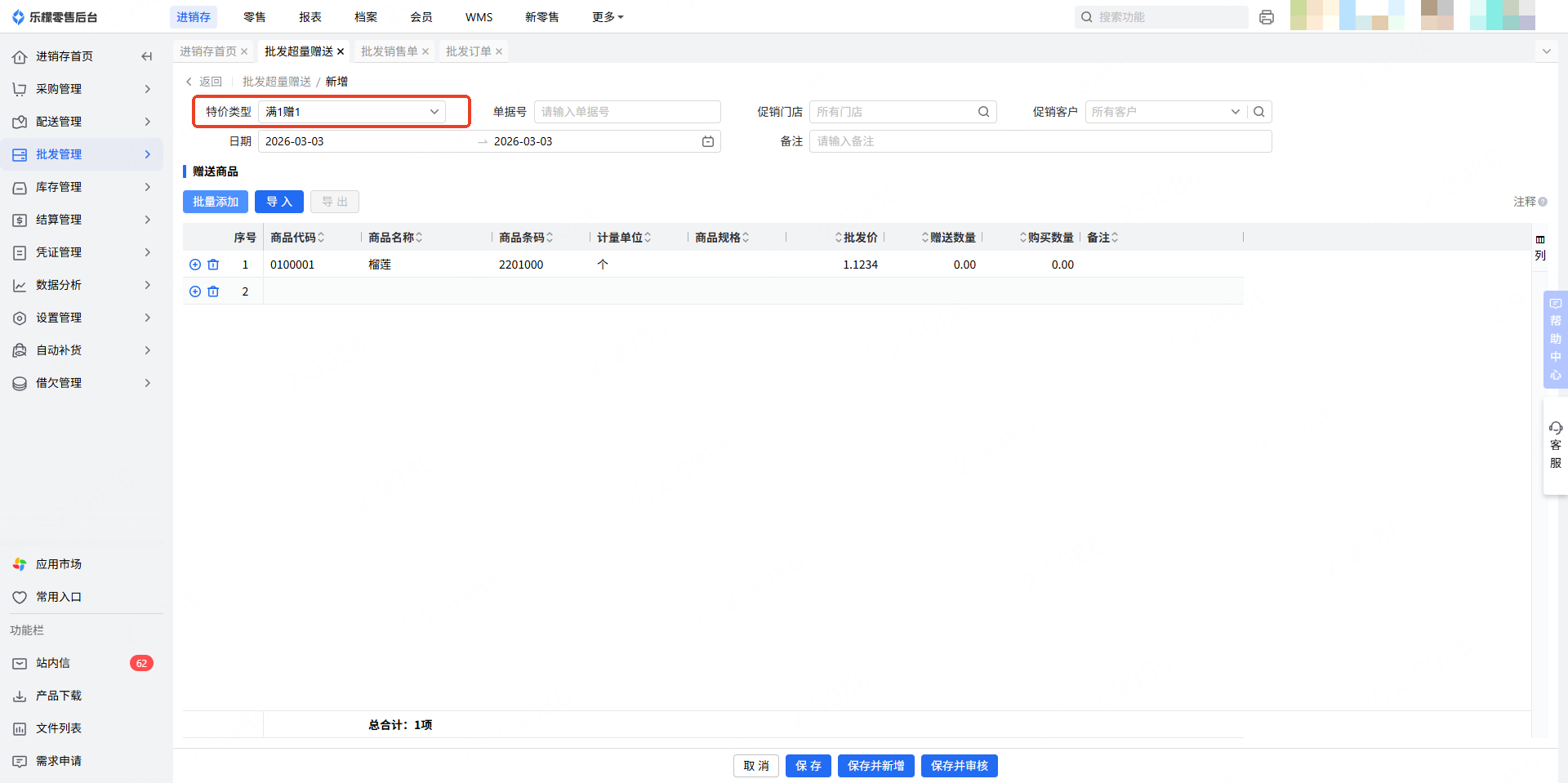Click 取消 button

click(756, 766)
